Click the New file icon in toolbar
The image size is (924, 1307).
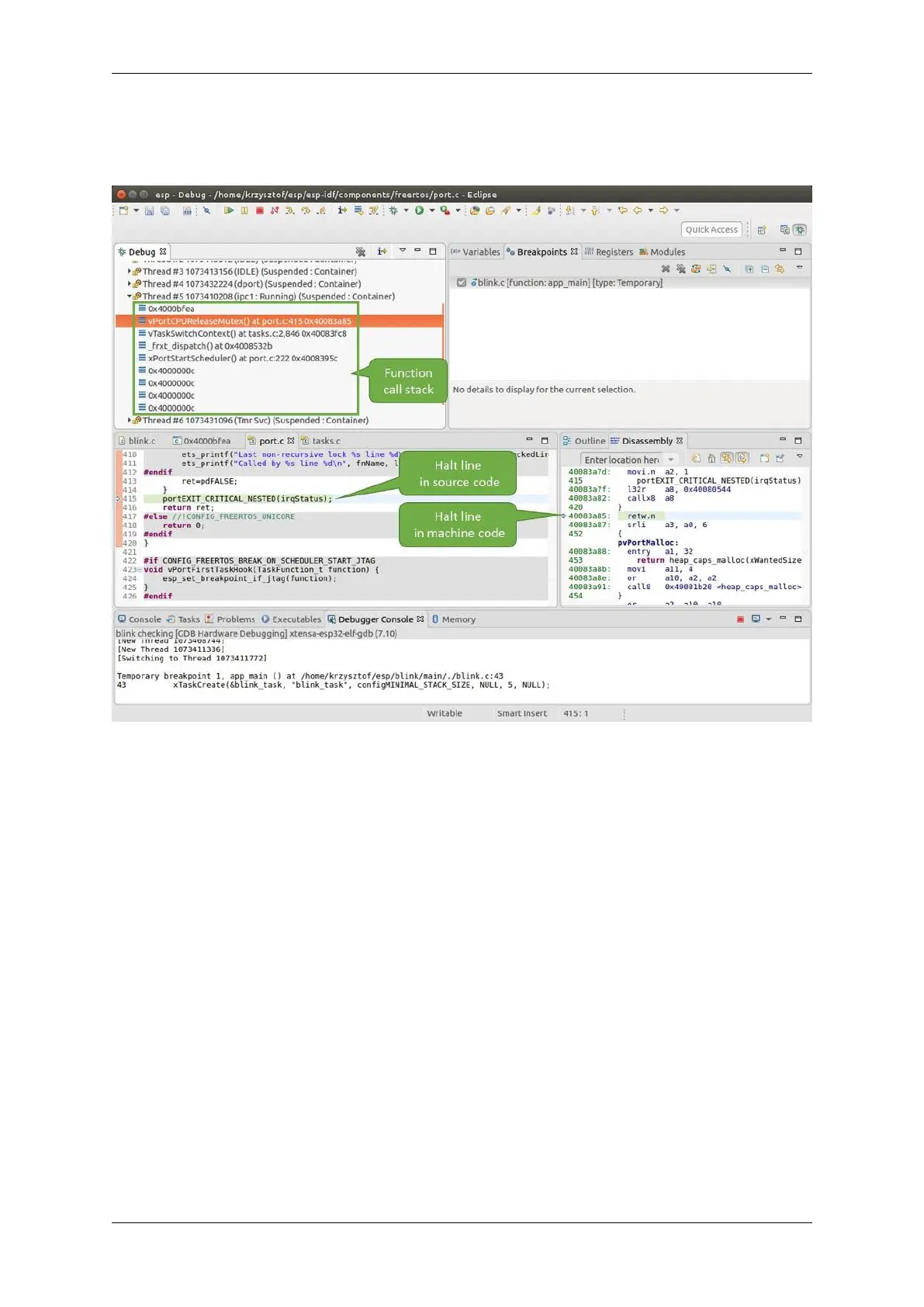click(x=123, y=210)
